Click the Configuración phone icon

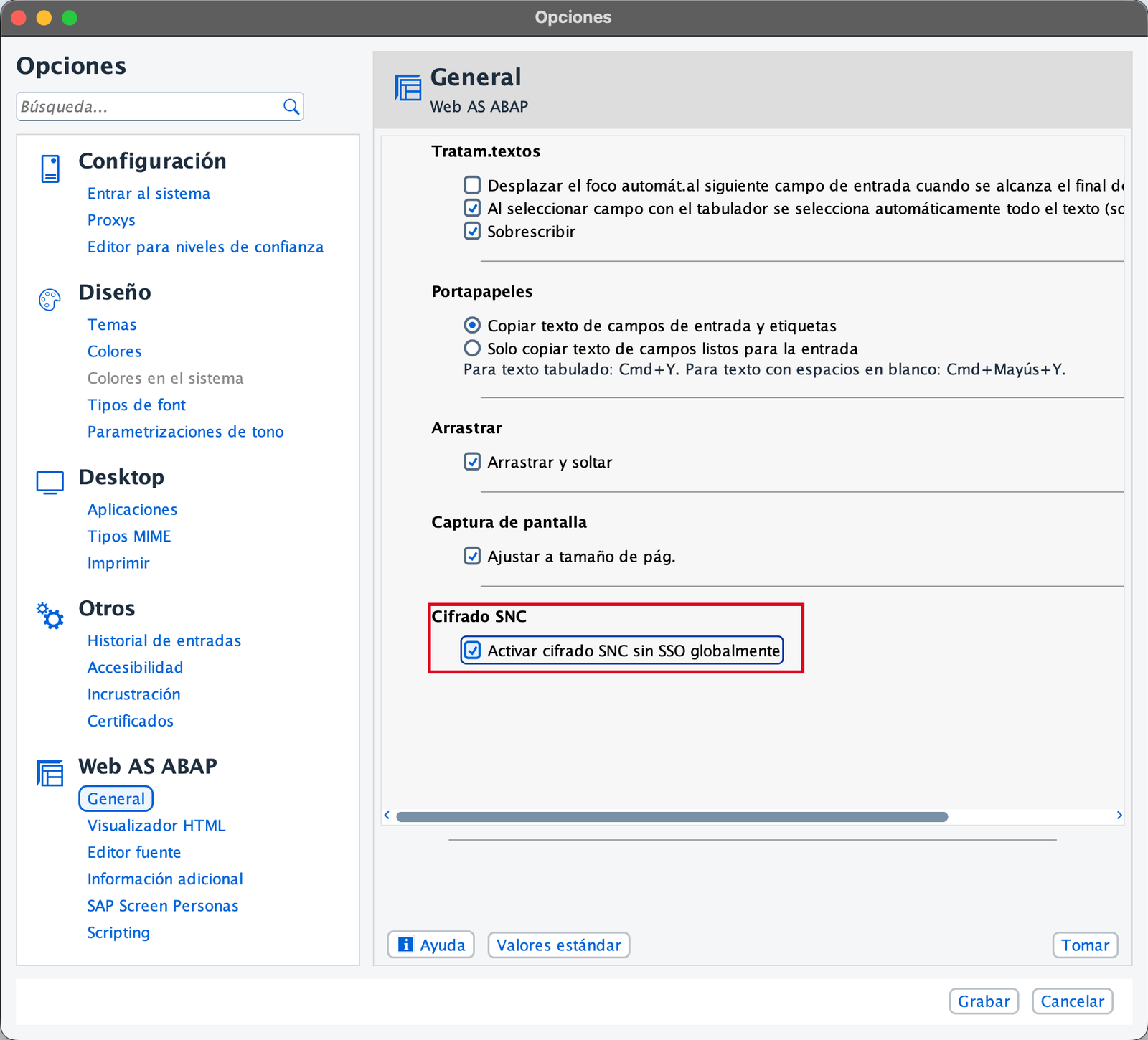tap(50, 169)
